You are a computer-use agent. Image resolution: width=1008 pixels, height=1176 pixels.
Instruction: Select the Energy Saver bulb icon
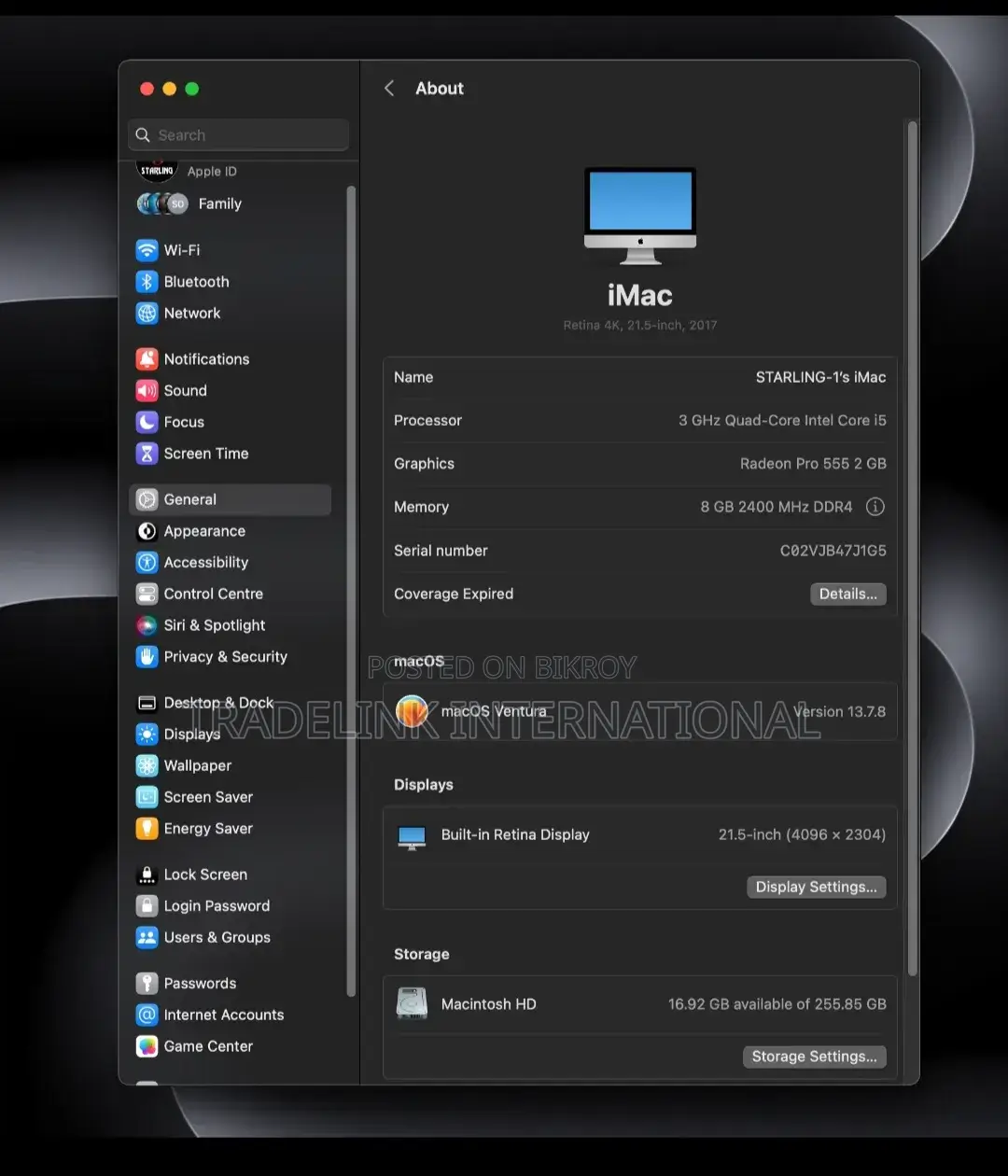pos(147,829)
